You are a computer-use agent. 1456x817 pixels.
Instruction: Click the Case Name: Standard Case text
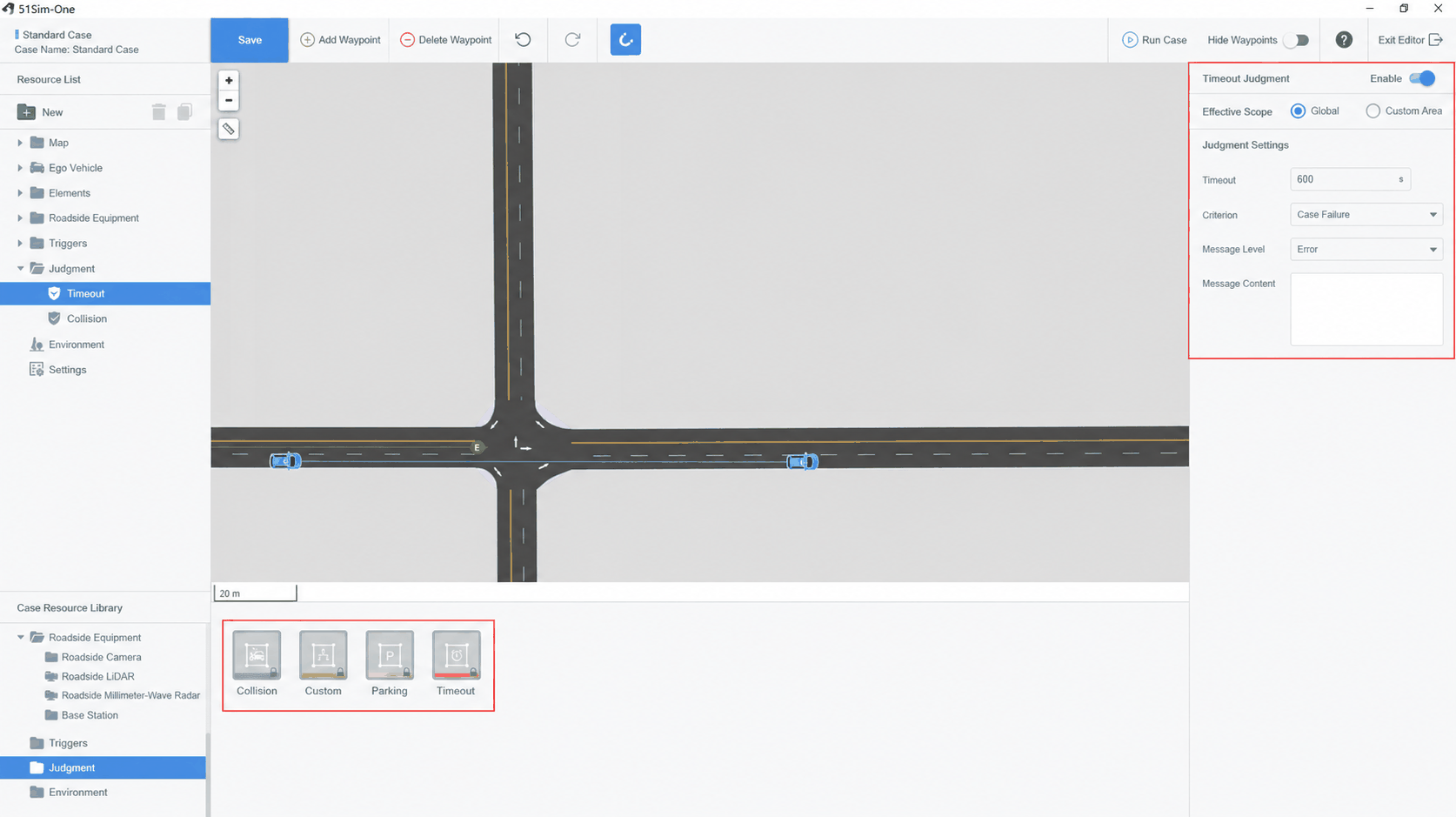[77, 50]
